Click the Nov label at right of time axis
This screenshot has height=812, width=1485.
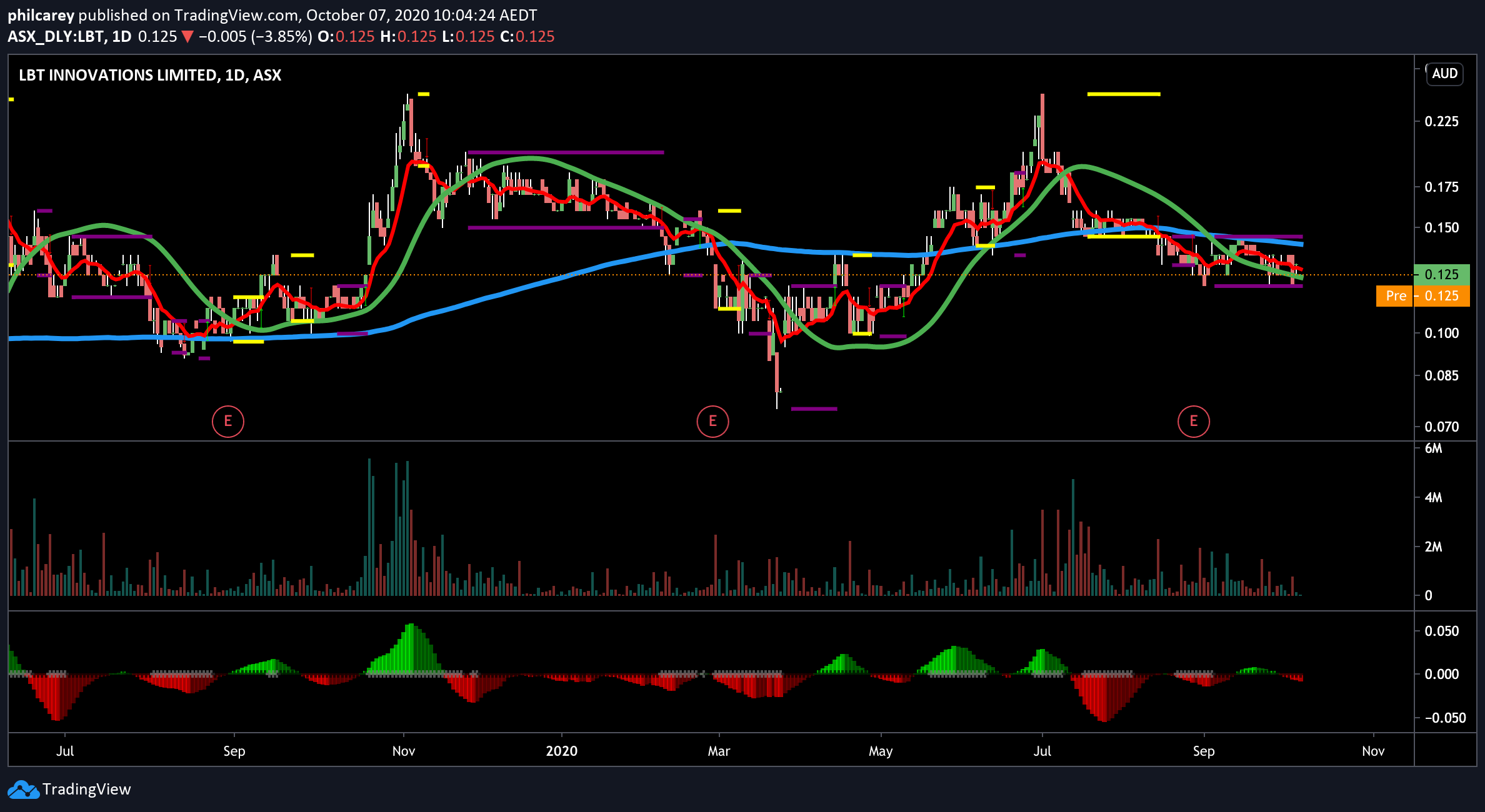tap(1373, 751)
